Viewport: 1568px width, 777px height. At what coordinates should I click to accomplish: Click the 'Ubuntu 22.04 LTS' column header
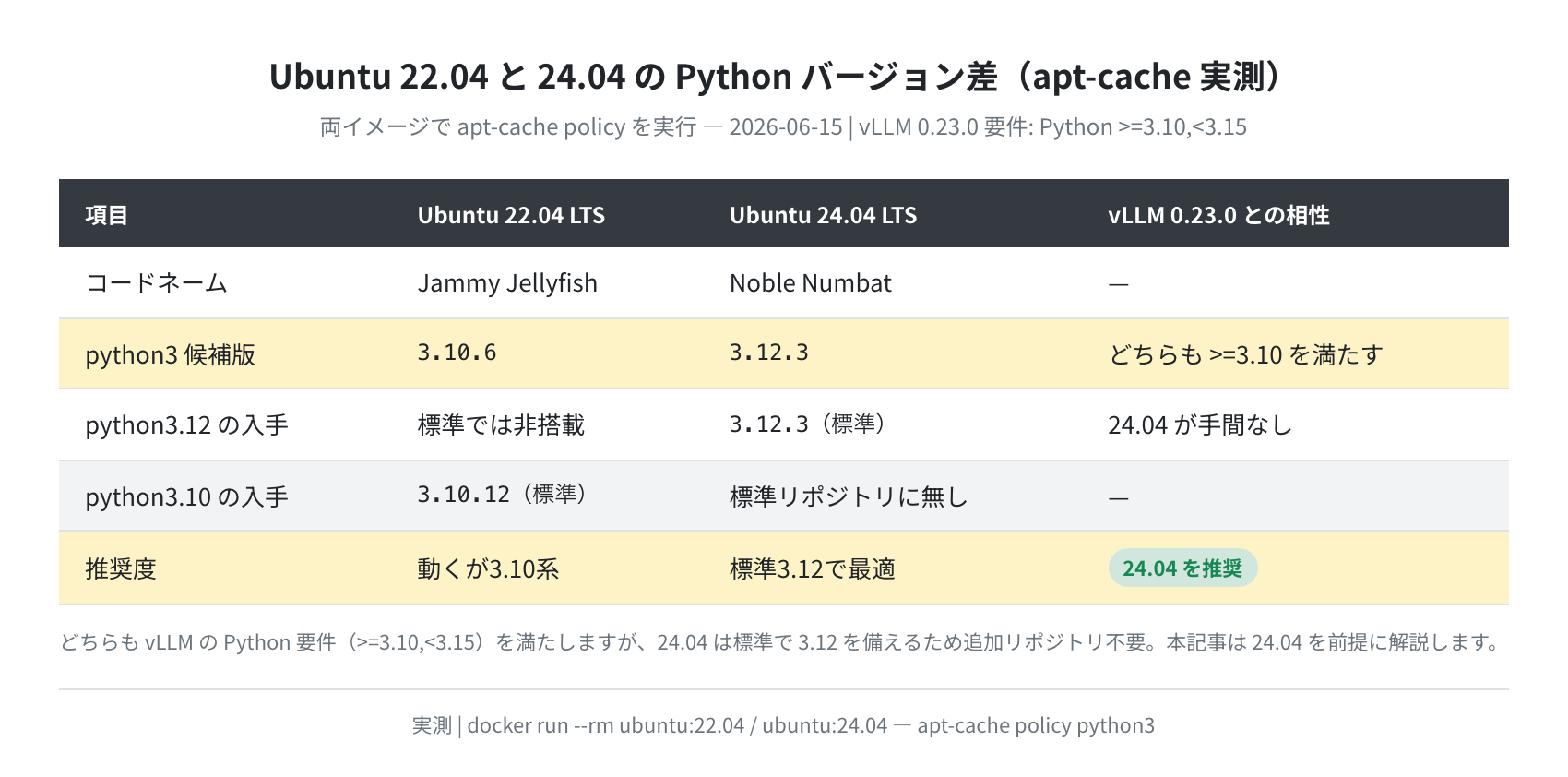pyautogui.click(x=511, y=215)
